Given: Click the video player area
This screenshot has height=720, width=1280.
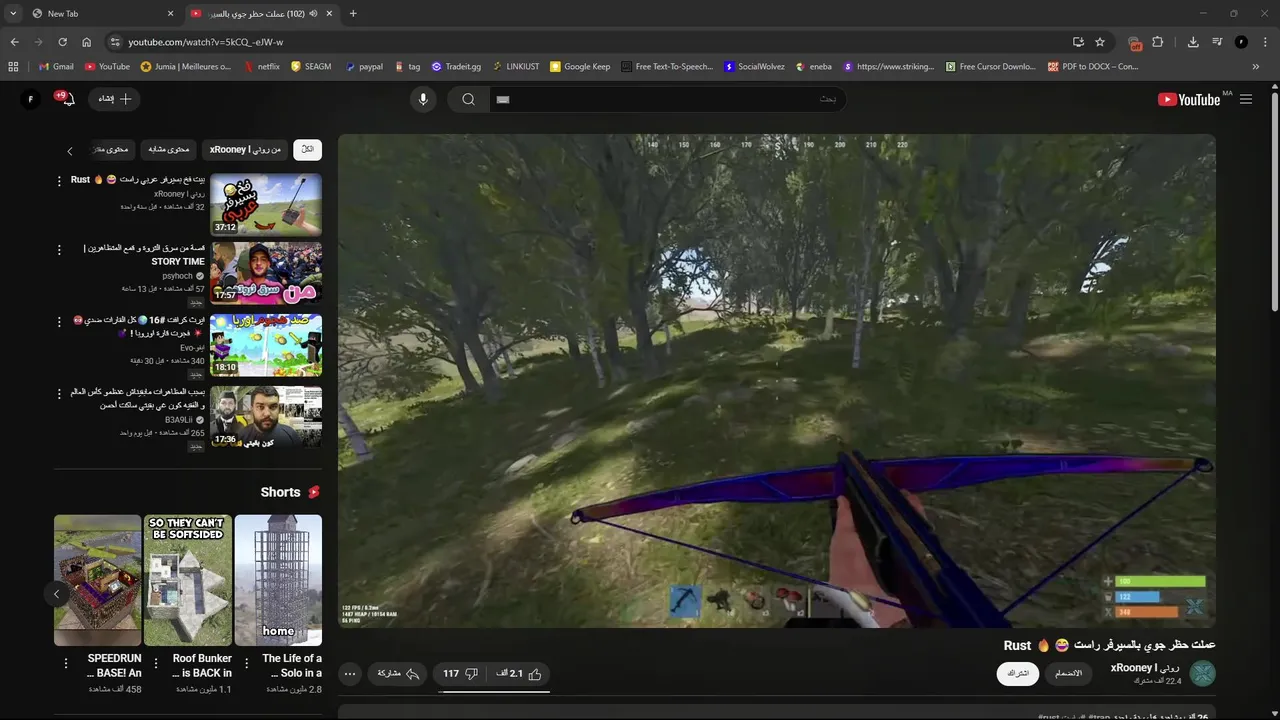Looking at the screenshot, I should 777,381.
